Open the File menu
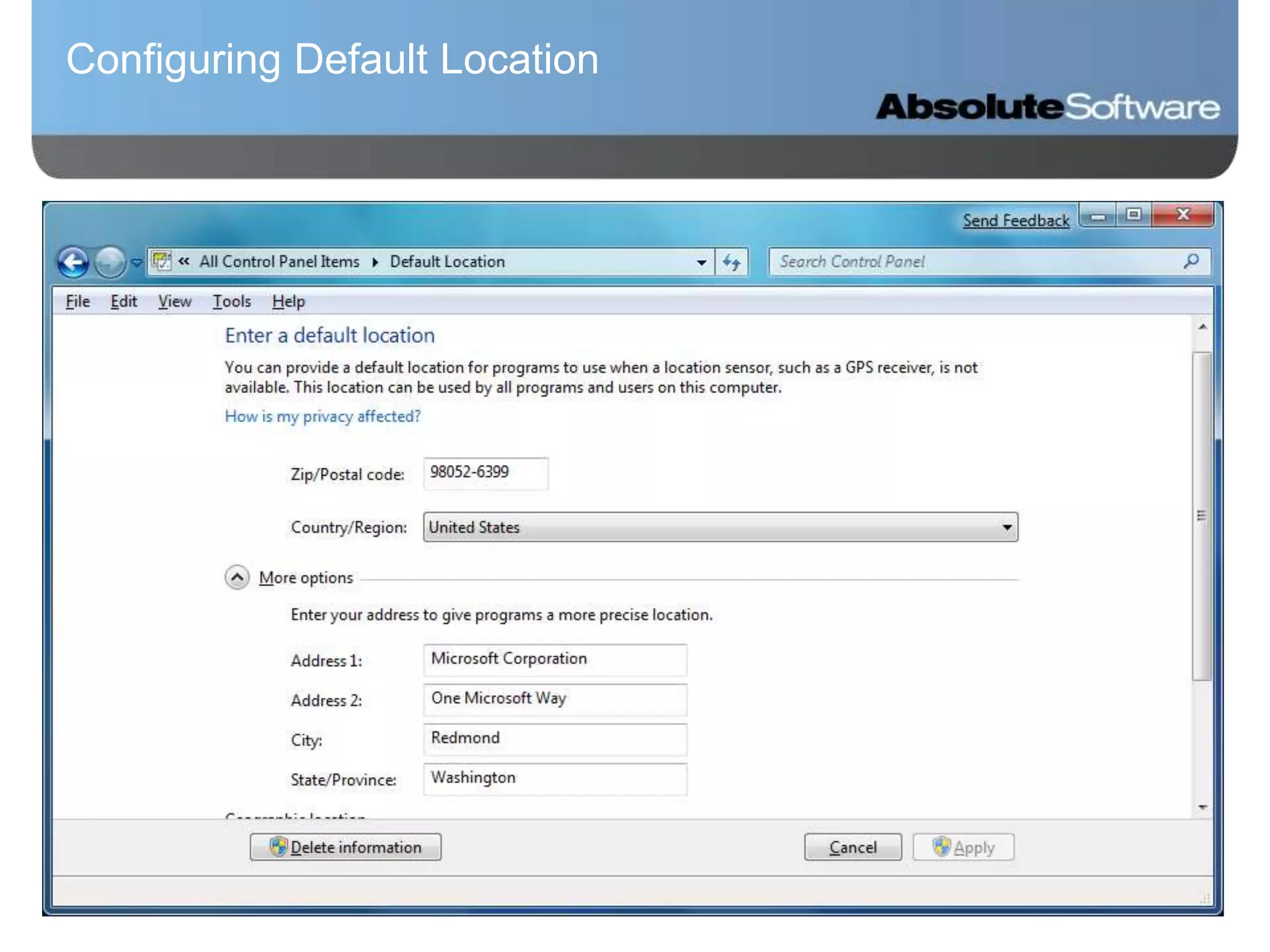The image size is (1270, 952). coord(78,302)
